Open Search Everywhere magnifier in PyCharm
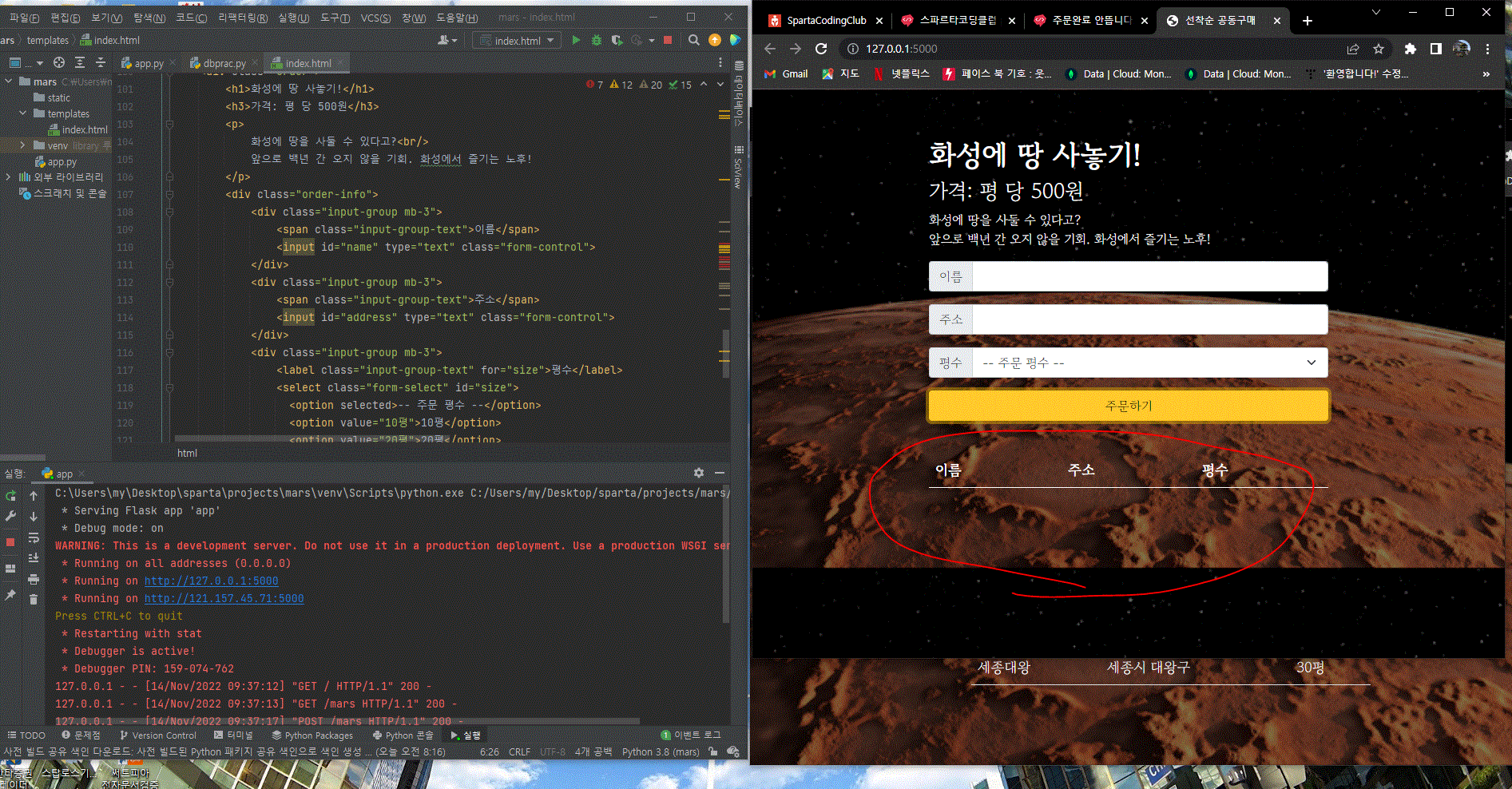The height and width of the screenshot is (789, 1512). pyautogui.click(x=693, y=40)
